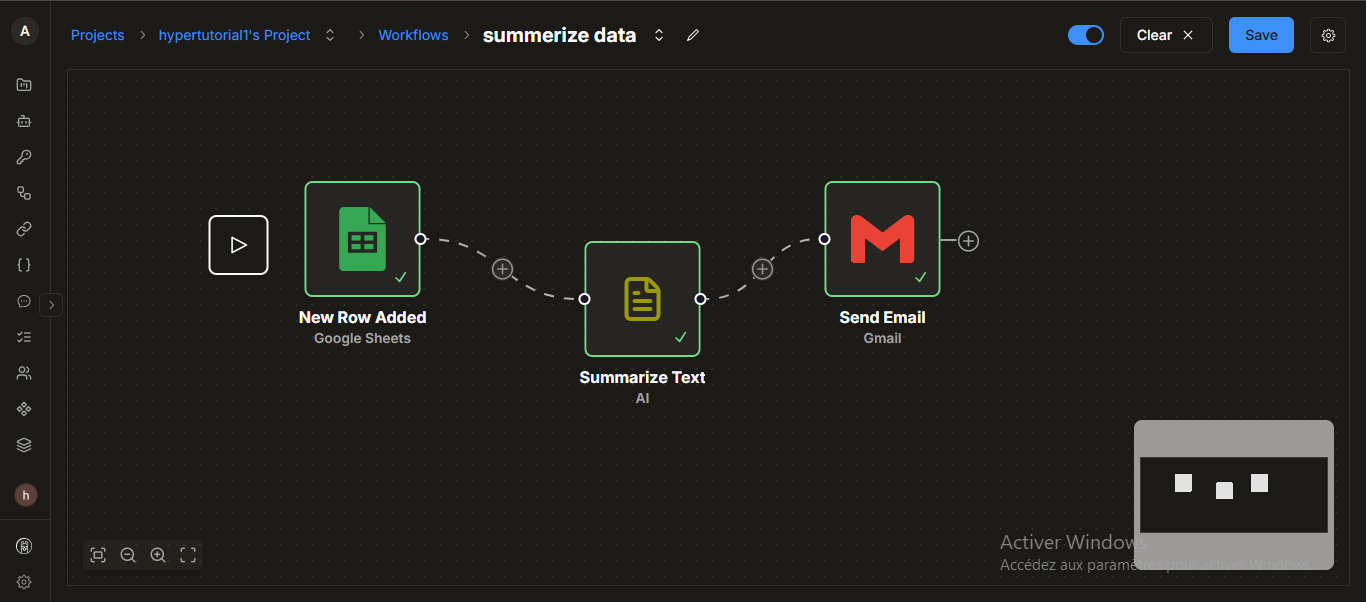Click the 'Summarize Text' node label
This screenshot has height=602, width=1366.
tap(642, 377)
